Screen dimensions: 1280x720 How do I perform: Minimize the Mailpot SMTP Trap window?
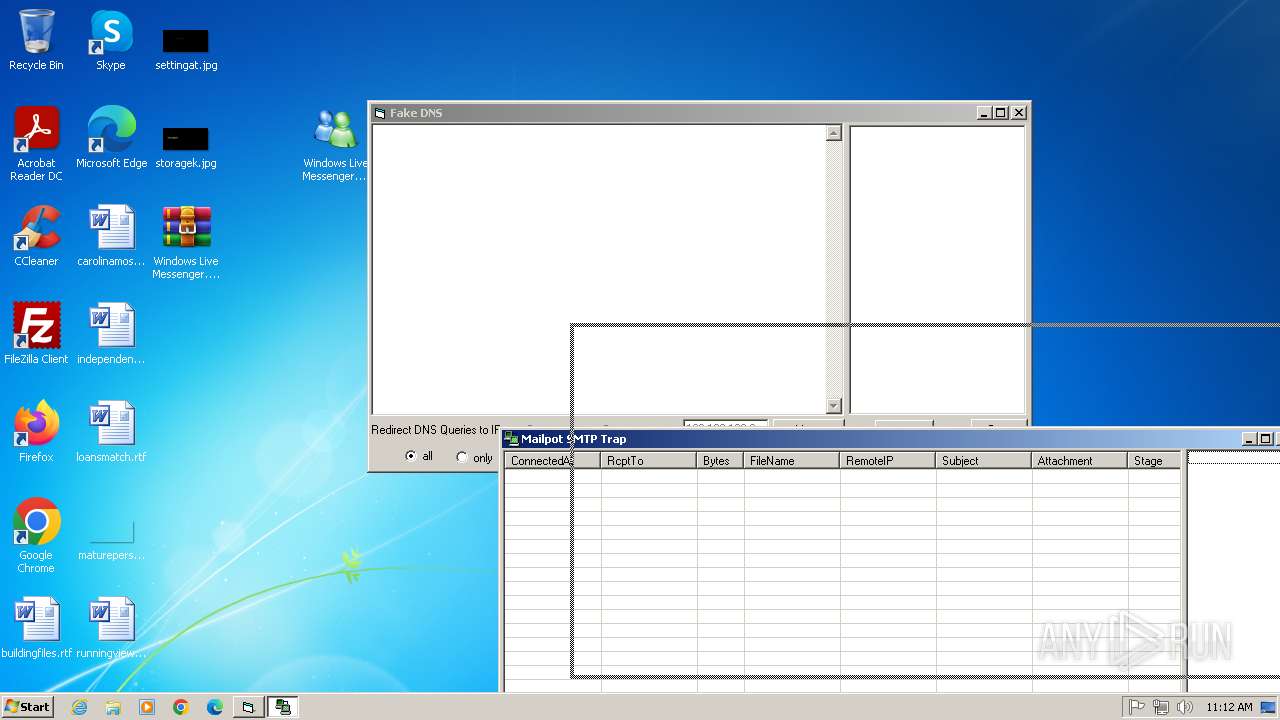pos(1249,439)
